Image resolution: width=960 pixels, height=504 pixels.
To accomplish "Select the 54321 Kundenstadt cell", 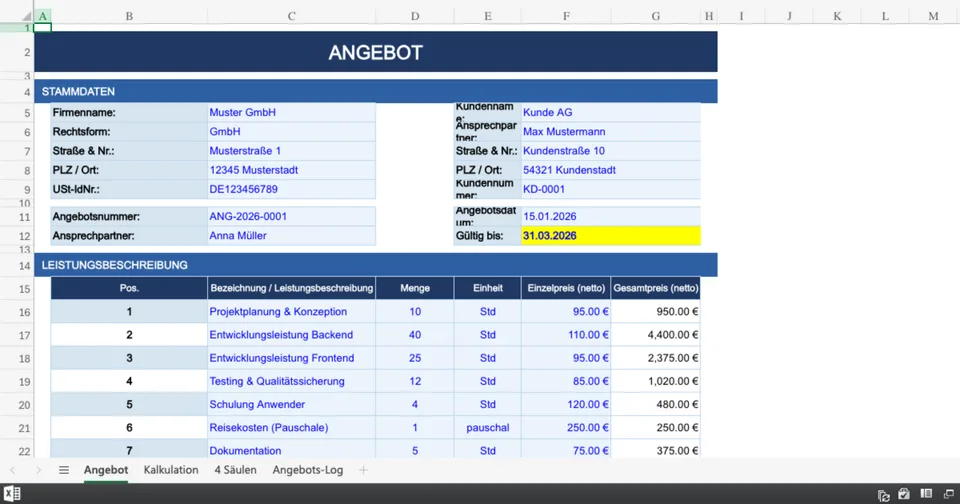I will coord(610,170).
